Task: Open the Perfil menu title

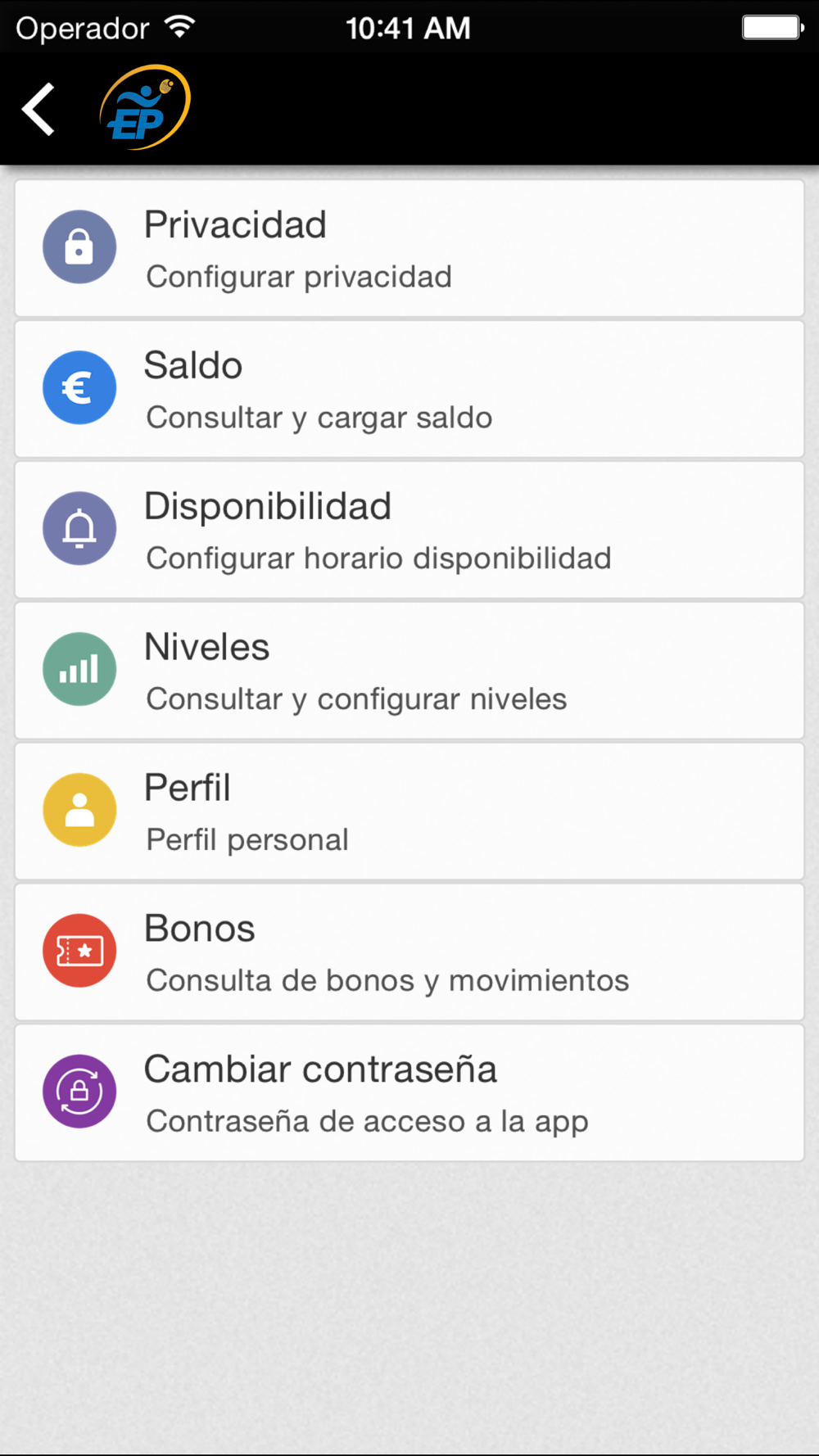Action: point(188,789)
